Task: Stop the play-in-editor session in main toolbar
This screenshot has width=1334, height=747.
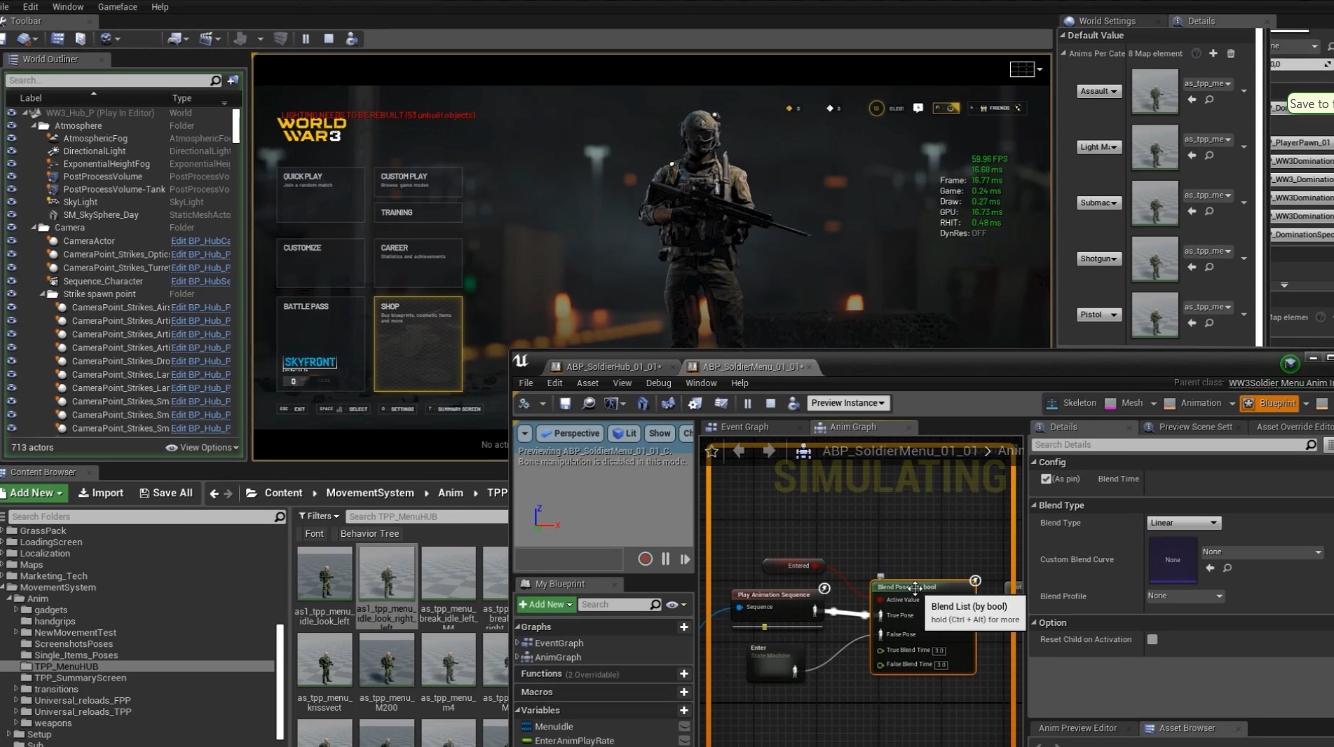Action: (328, 39)
